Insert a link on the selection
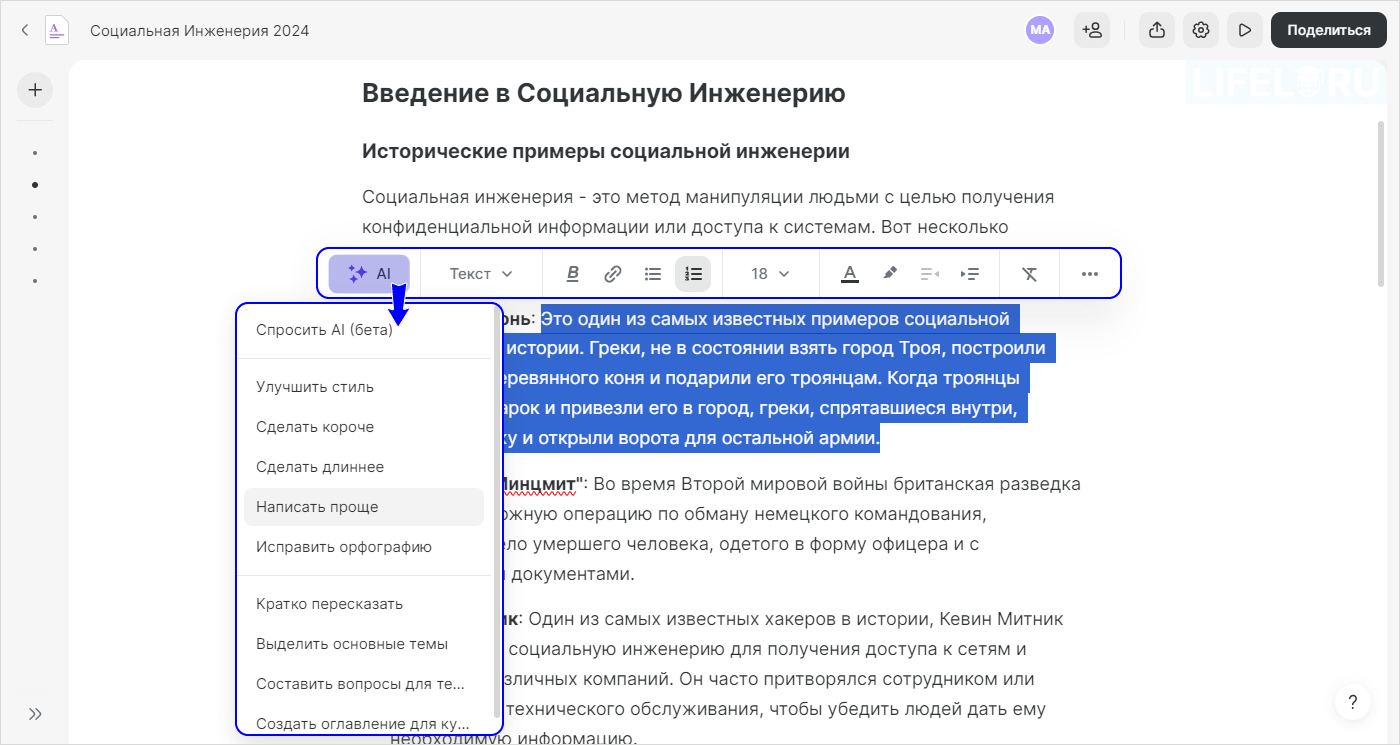The width and height of the screenshot is (1400, 745). point(612,273)
